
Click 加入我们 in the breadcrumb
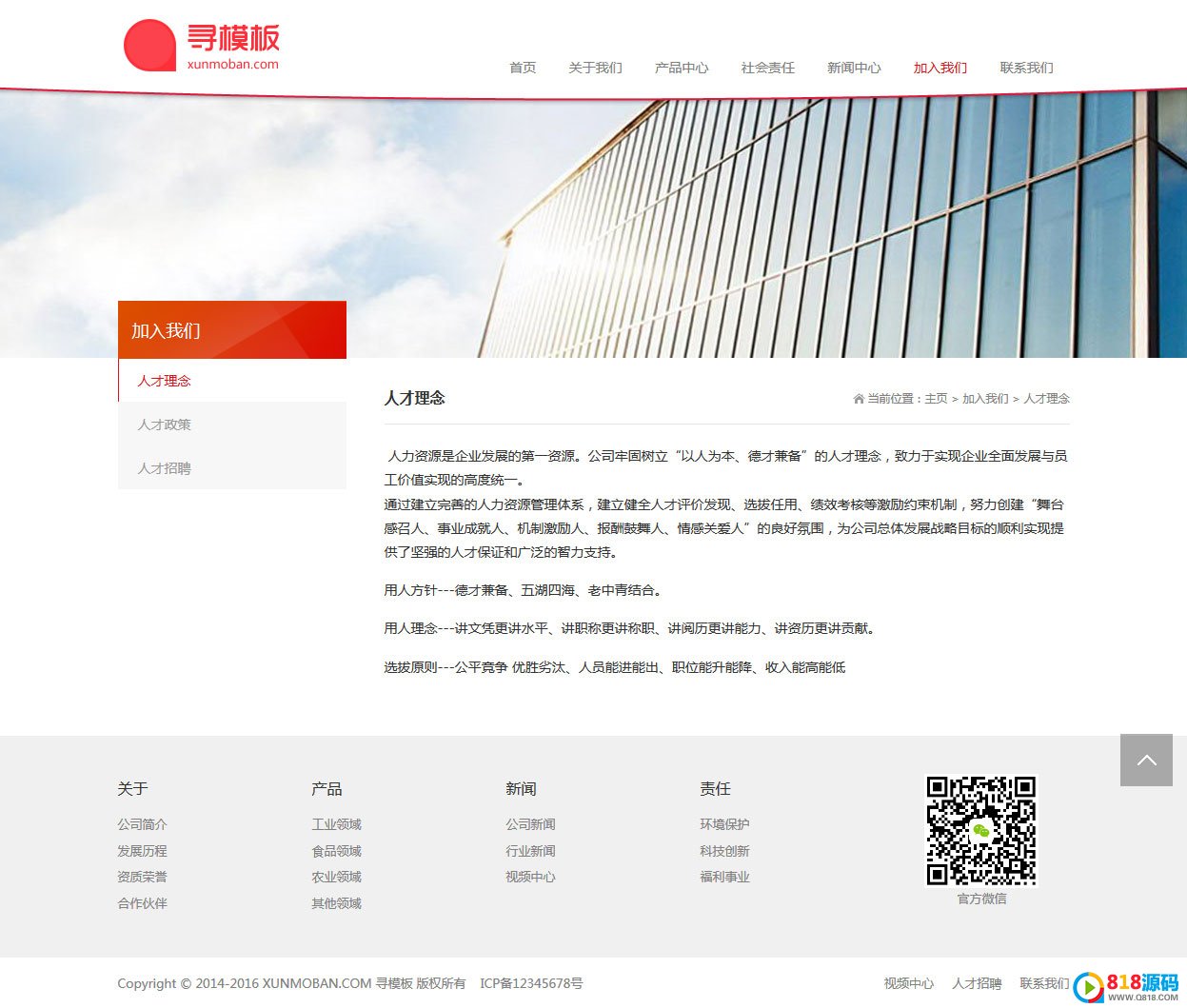pyautogui.click(x=985, y=399)
